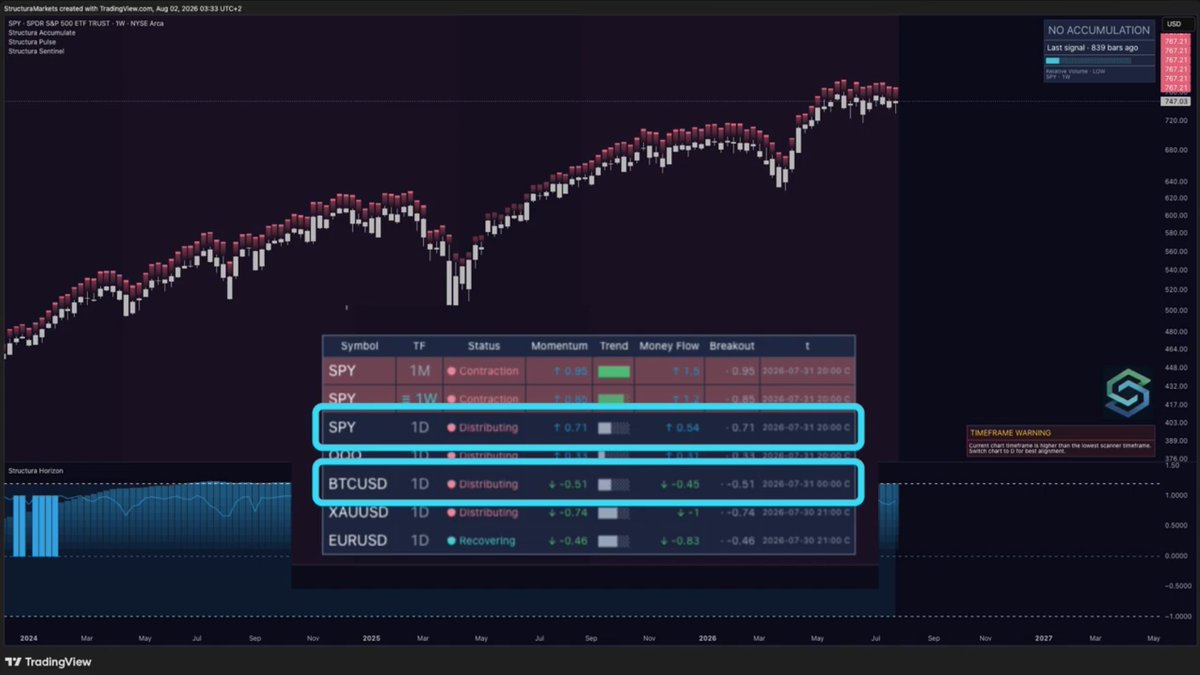Click the 747.03 current price label
Screen dimensions: 1200x675
tap(1174, 101)
